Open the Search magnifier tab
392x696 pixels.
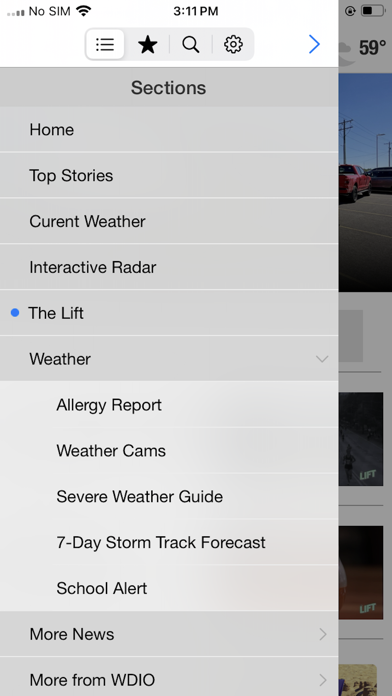(x=190, y=44)
